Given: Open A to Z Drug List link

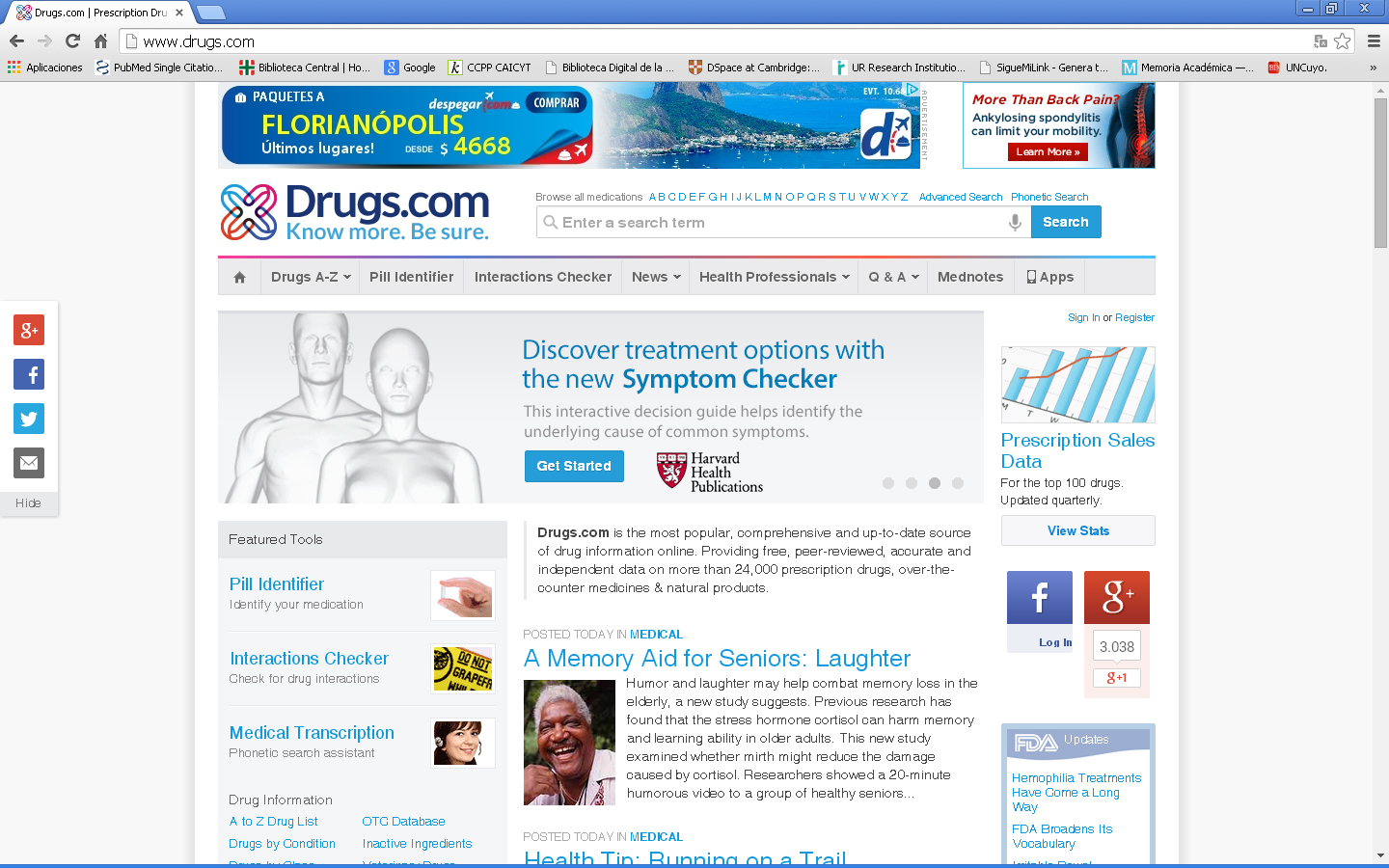Looking at the screenshot, I should pyautogui.click(x=273, y=822).
